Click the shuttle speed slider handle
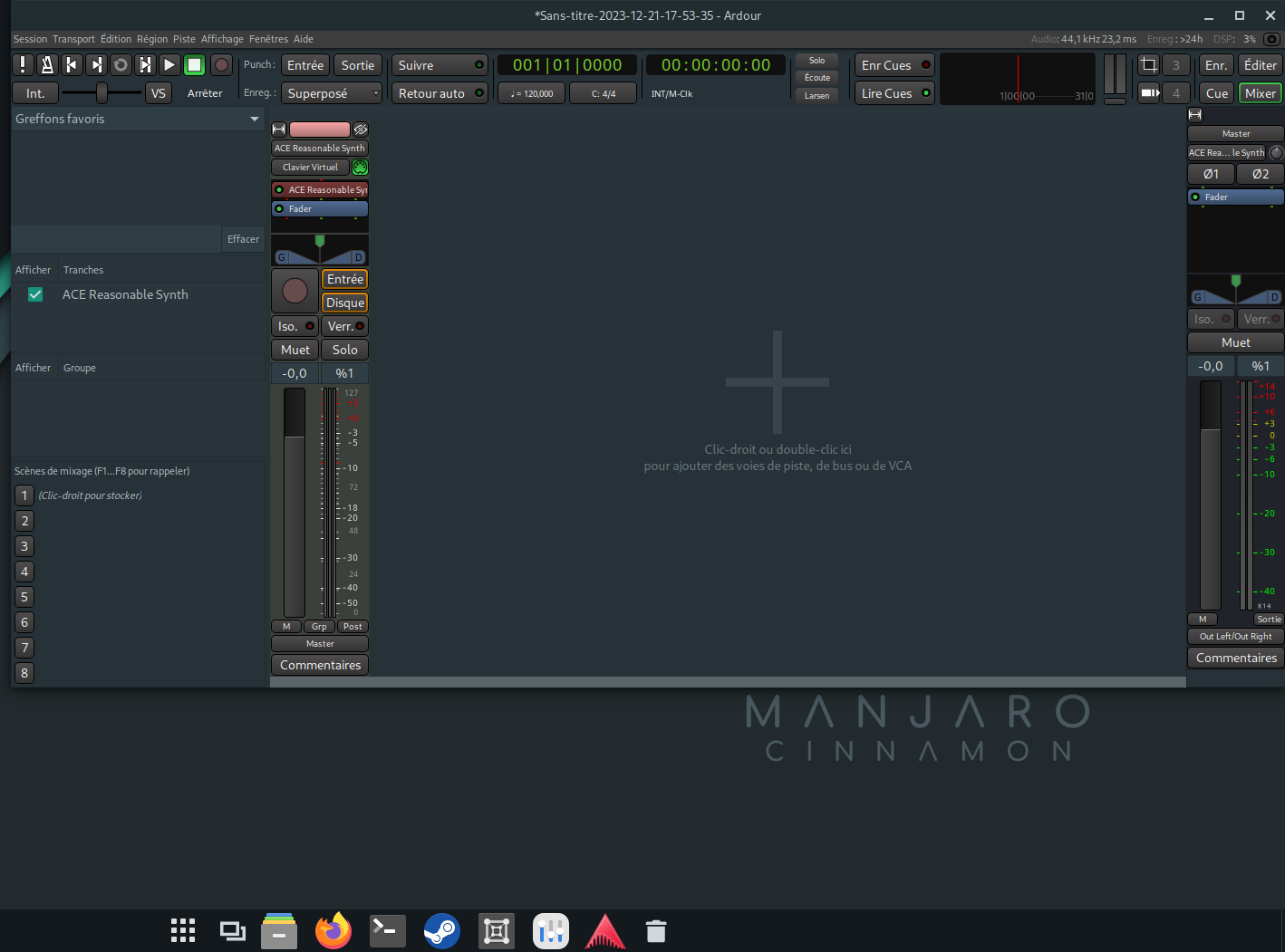The height and width of the screenshot is (952, 1285). pos(101,92)
